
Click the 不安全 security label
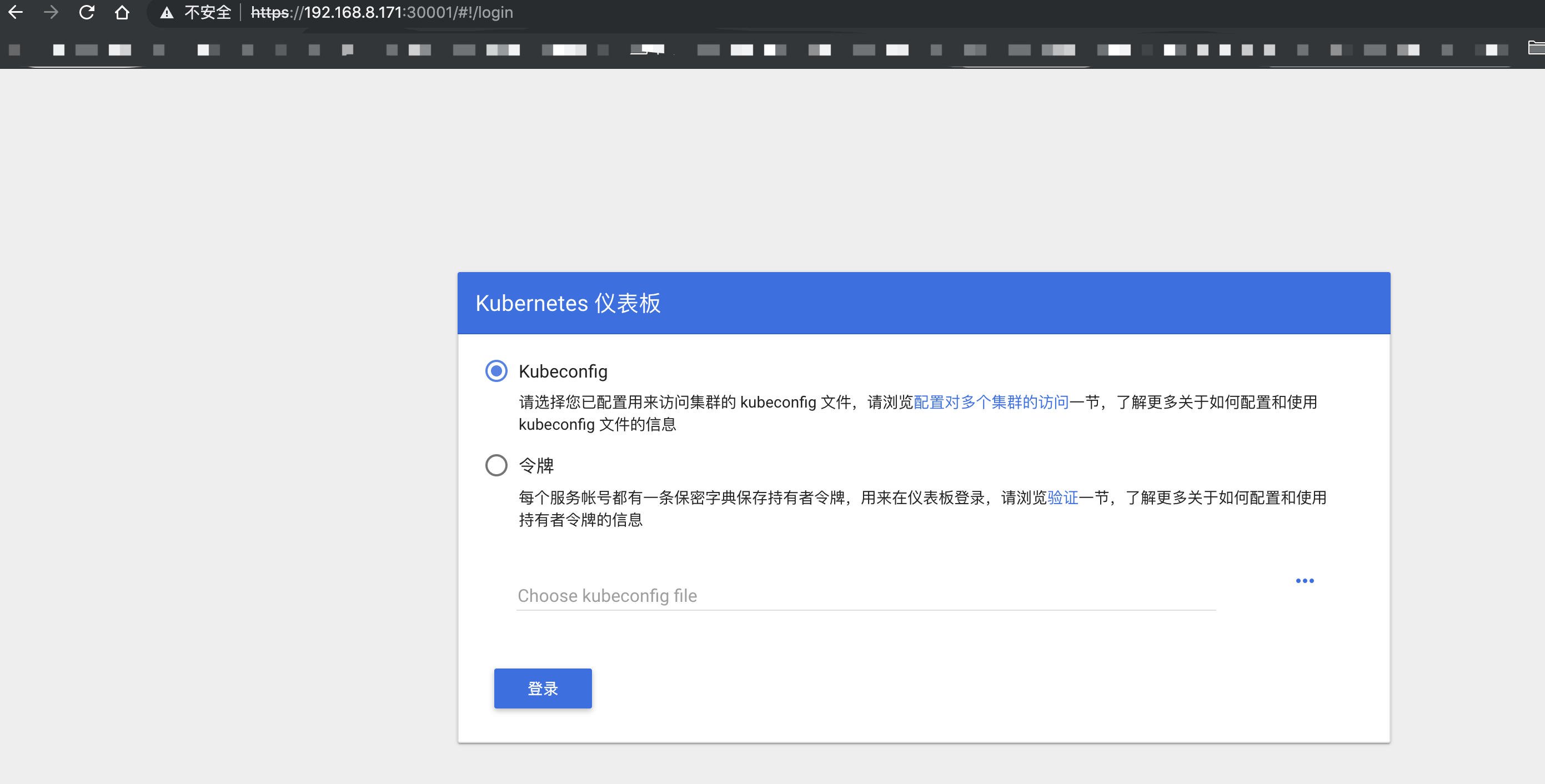(x=208, y=13)
